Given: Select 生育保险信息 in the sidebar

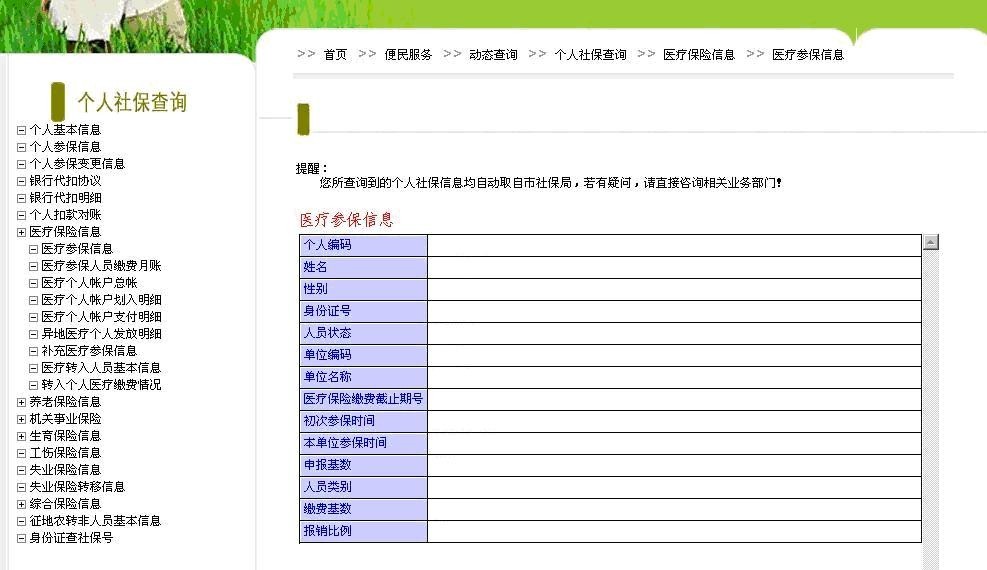Looking at the screenshot, I should click(65, 435).
